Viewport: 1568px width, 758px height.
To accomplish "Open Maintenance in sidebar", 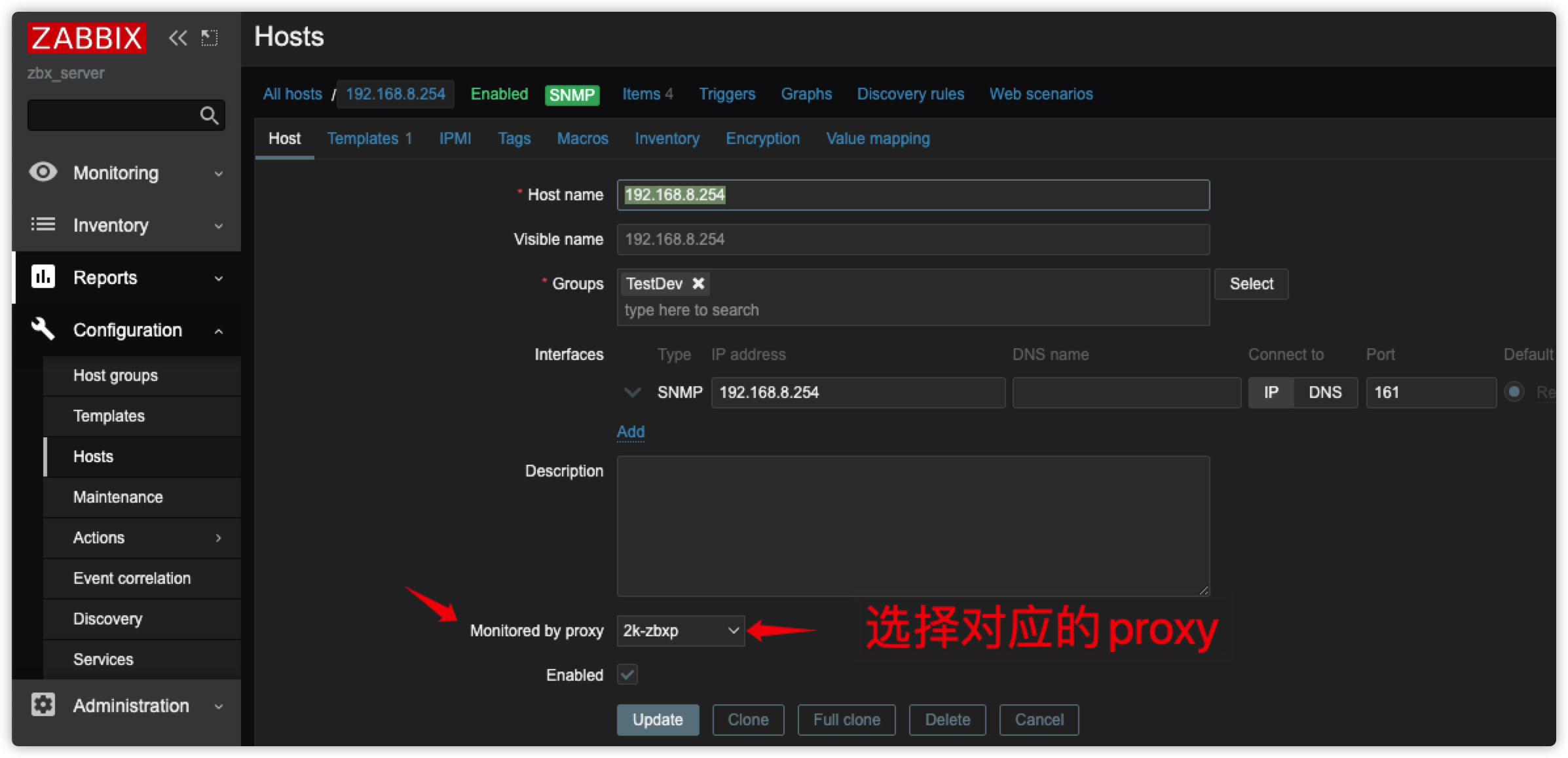I will pyautogui.click(x=142, y=497).
